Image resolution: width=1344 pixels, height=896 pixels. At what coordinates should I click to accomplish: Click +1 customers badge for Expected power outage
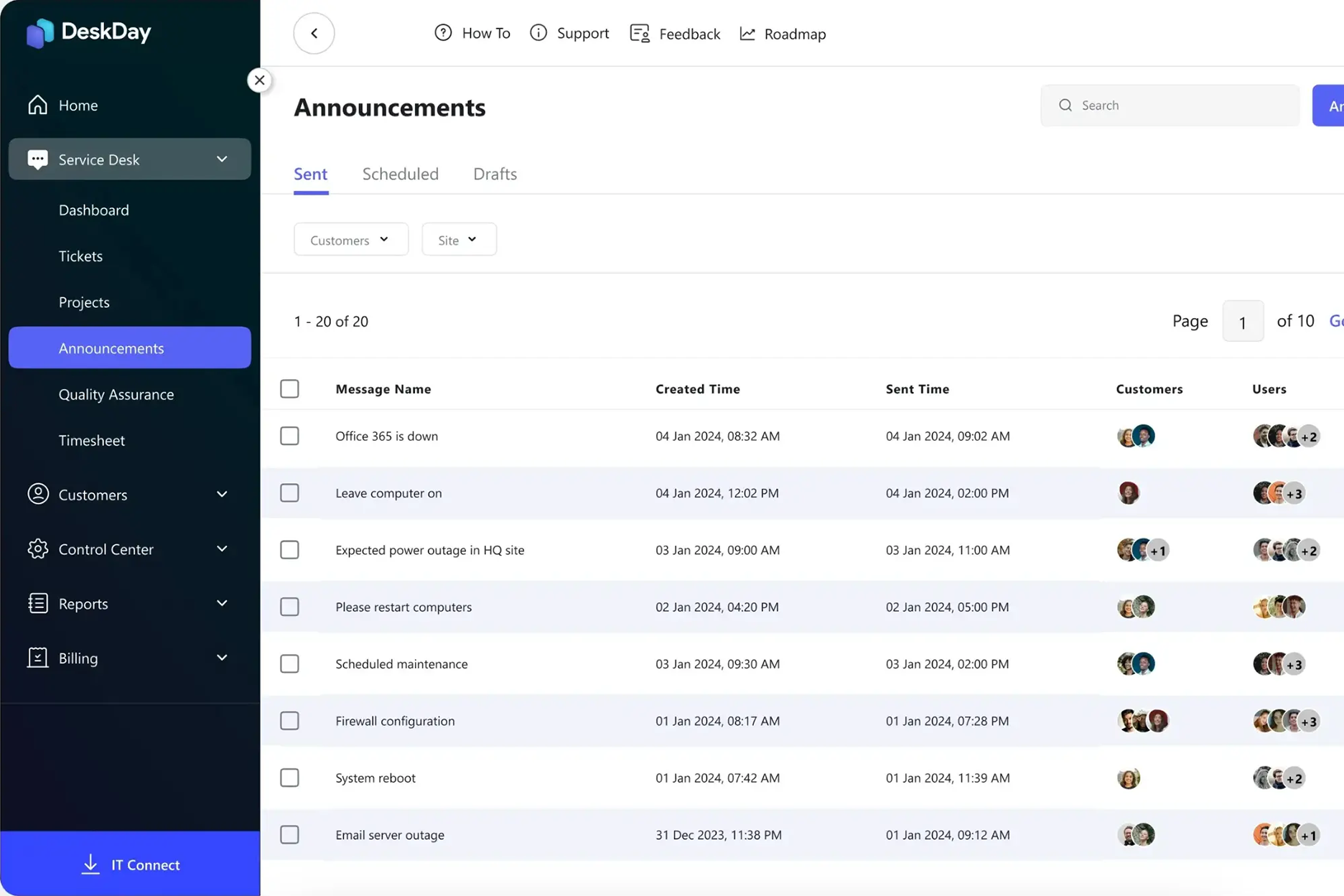1158,551
